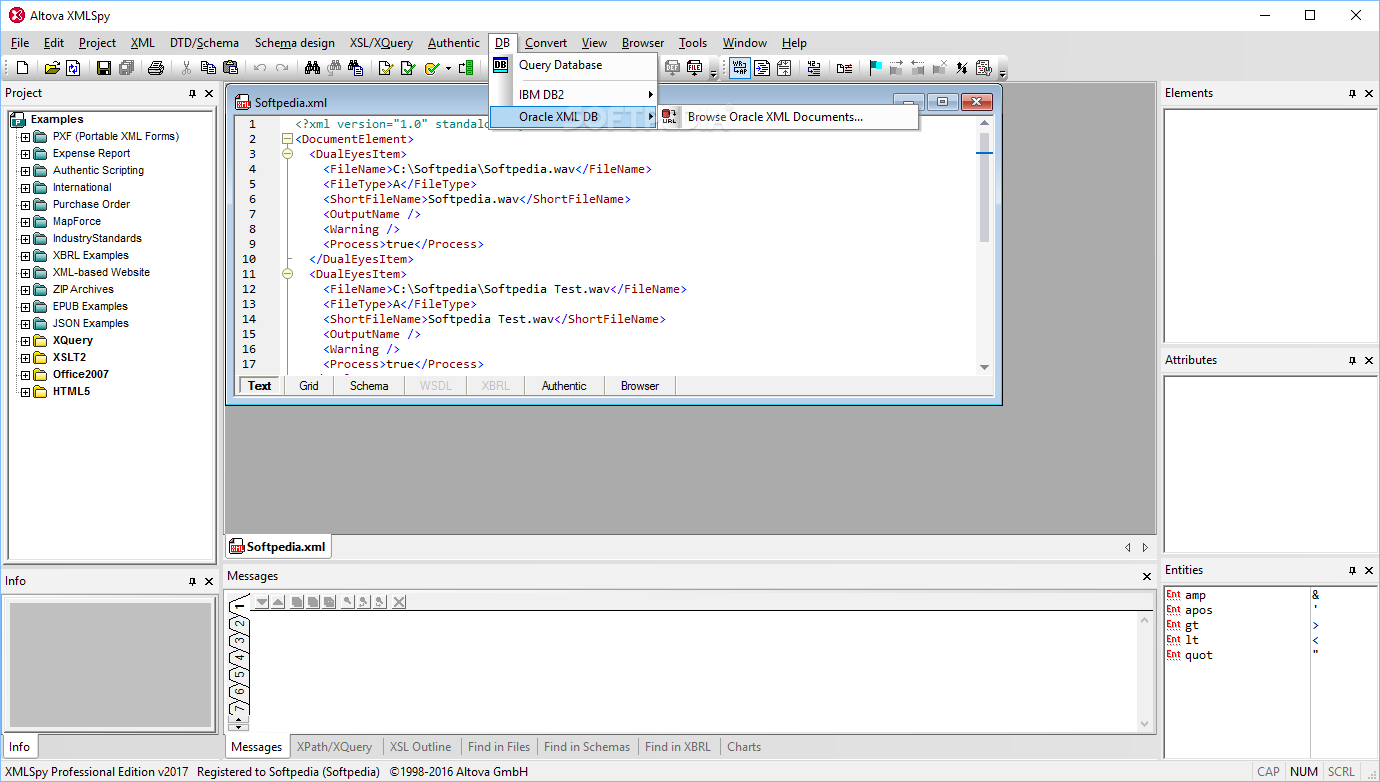Expand the JSON Examples folder
Screen dimensions: 1380x782
pos(26,323)
